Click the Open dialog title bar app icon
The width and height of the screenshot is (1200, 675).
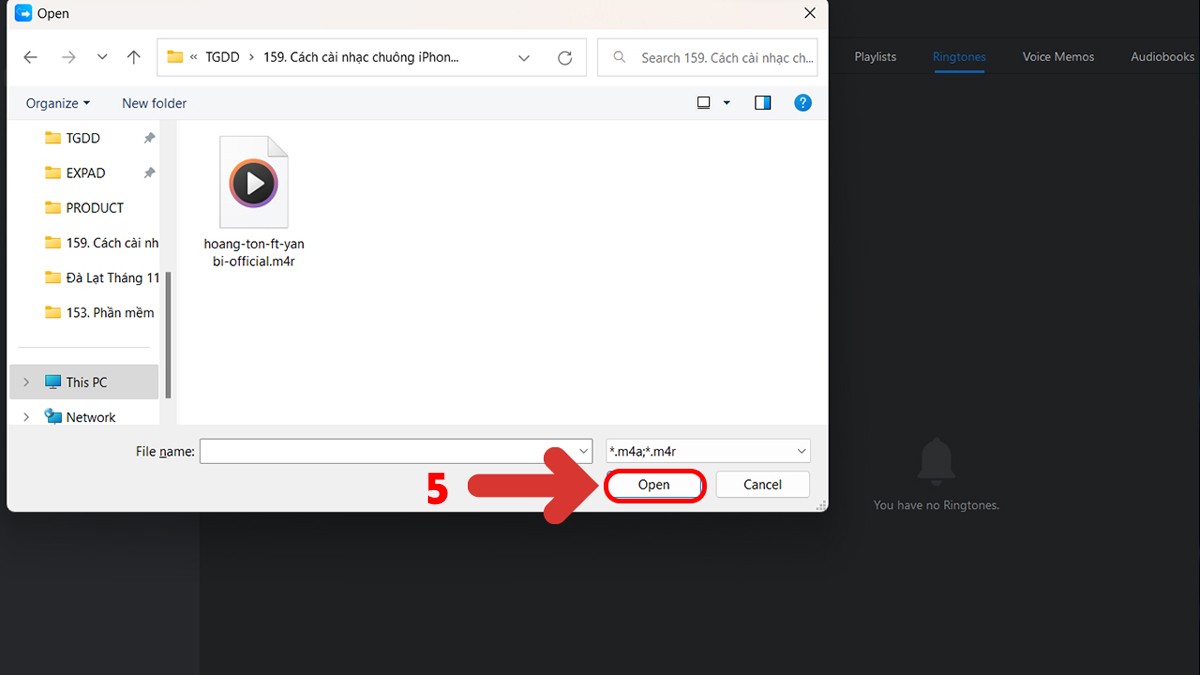coord(24,14)
